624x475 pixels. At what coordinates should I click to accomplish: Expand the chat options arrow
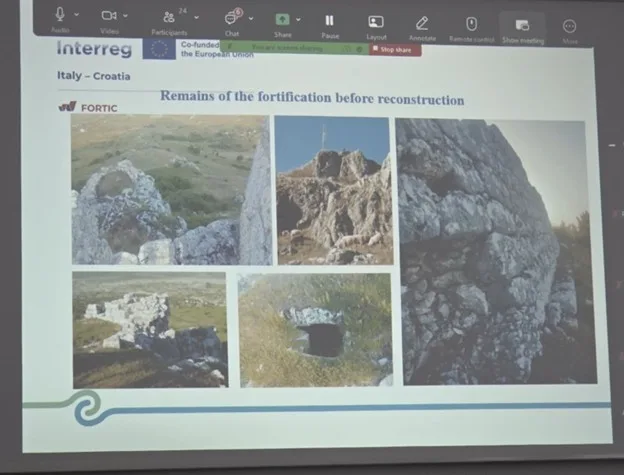coord(251,19)
